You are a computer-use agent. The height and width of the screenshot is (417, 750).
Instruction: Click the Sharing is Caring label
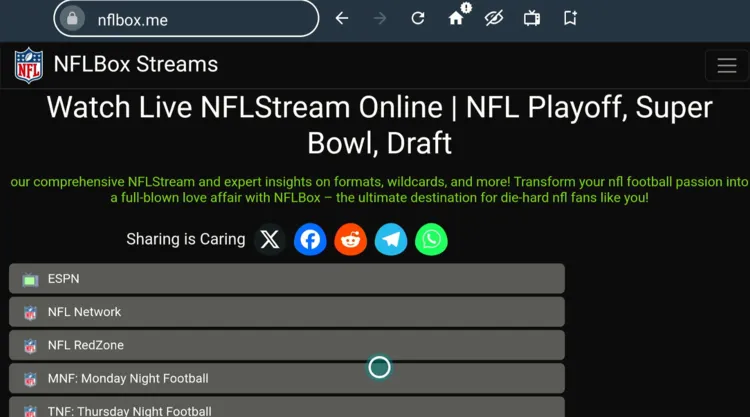click(x=186, y=239)
